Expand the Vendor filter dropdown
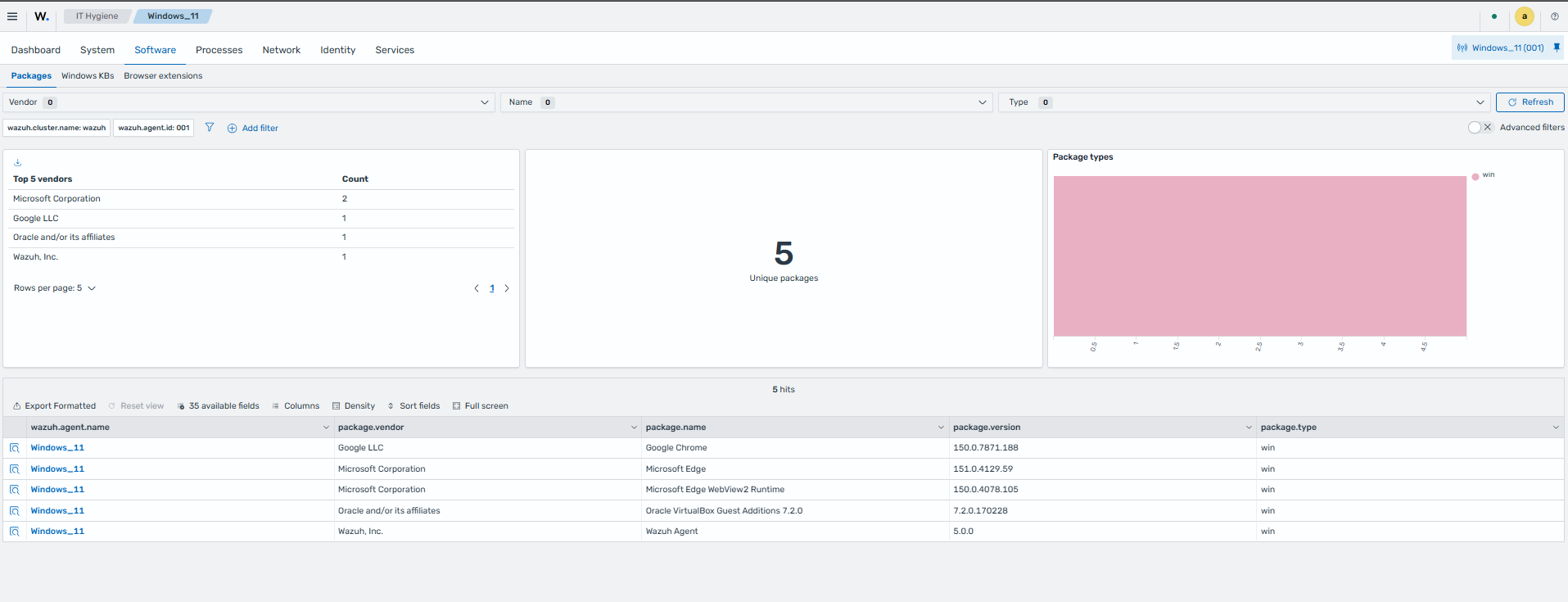This screenshot has height=602, width=1568. pos(249,102)
